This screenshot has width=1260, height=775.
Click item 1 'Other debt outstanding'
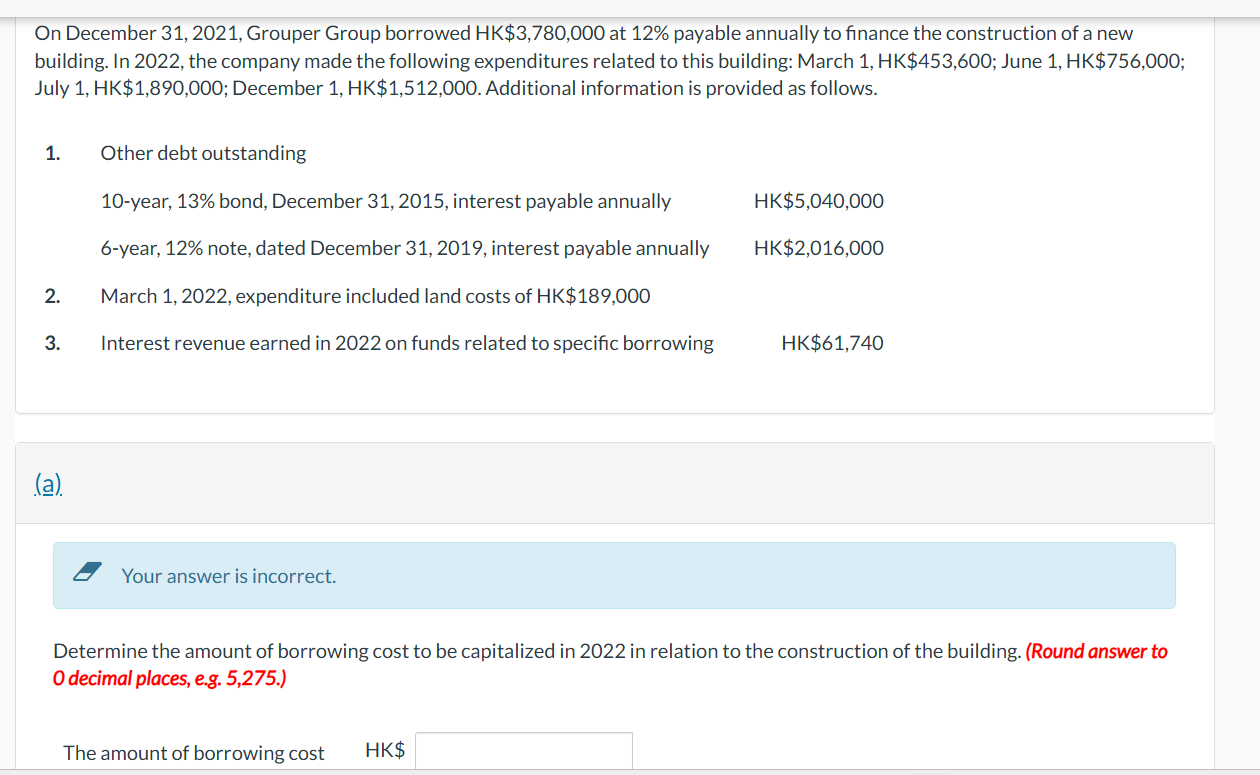[x=203, y=153]
